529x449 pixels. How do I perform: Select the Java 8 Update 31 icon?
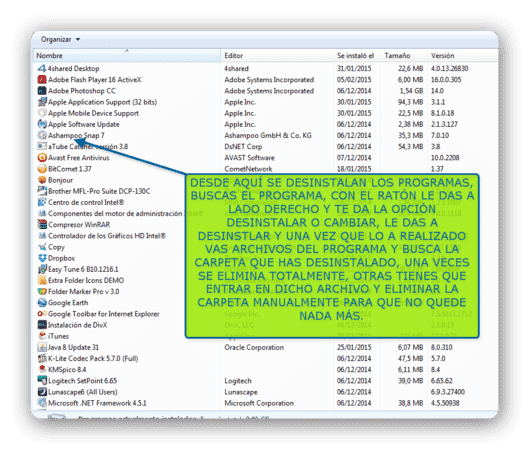pos(42,347)
